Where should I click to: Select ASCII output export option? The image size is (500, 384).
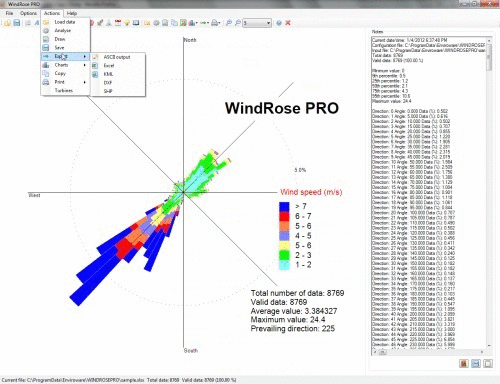click(x=118, y=57)
